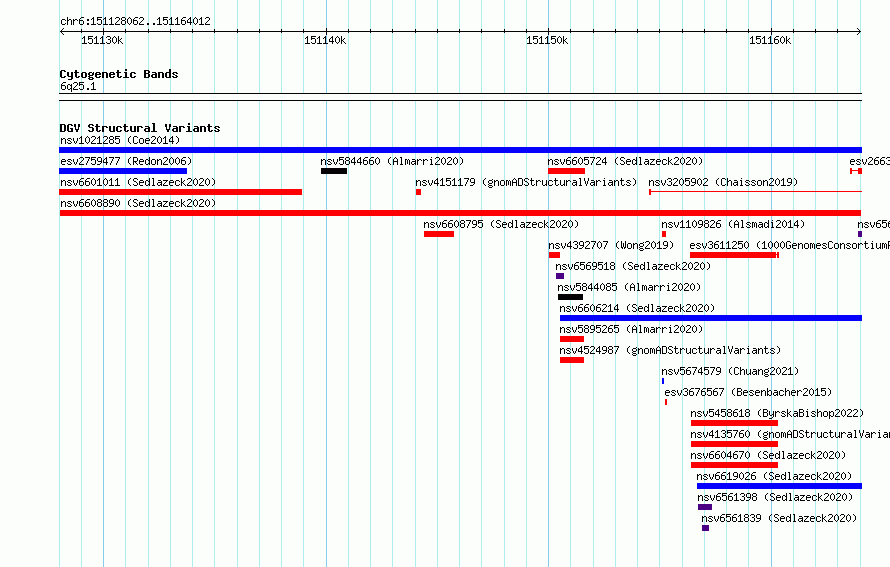Click the left arrow of the ruler

click(x=62, y=32)
